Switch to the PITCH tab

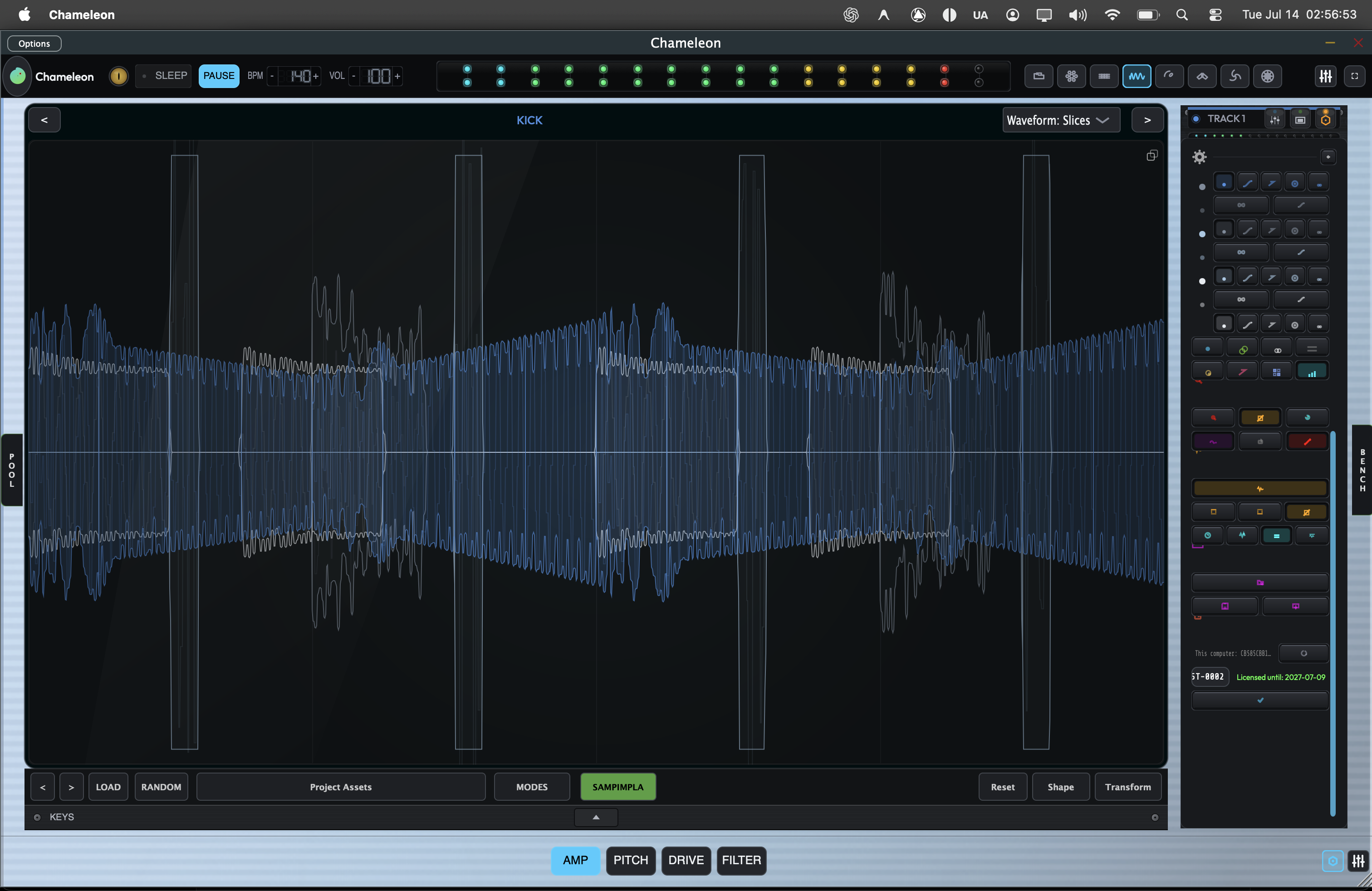(630, 861)
